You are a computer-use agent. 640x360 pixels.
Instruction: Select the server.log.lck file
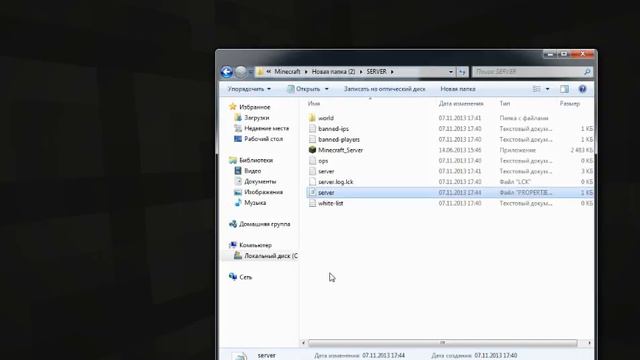pos(336,182)
